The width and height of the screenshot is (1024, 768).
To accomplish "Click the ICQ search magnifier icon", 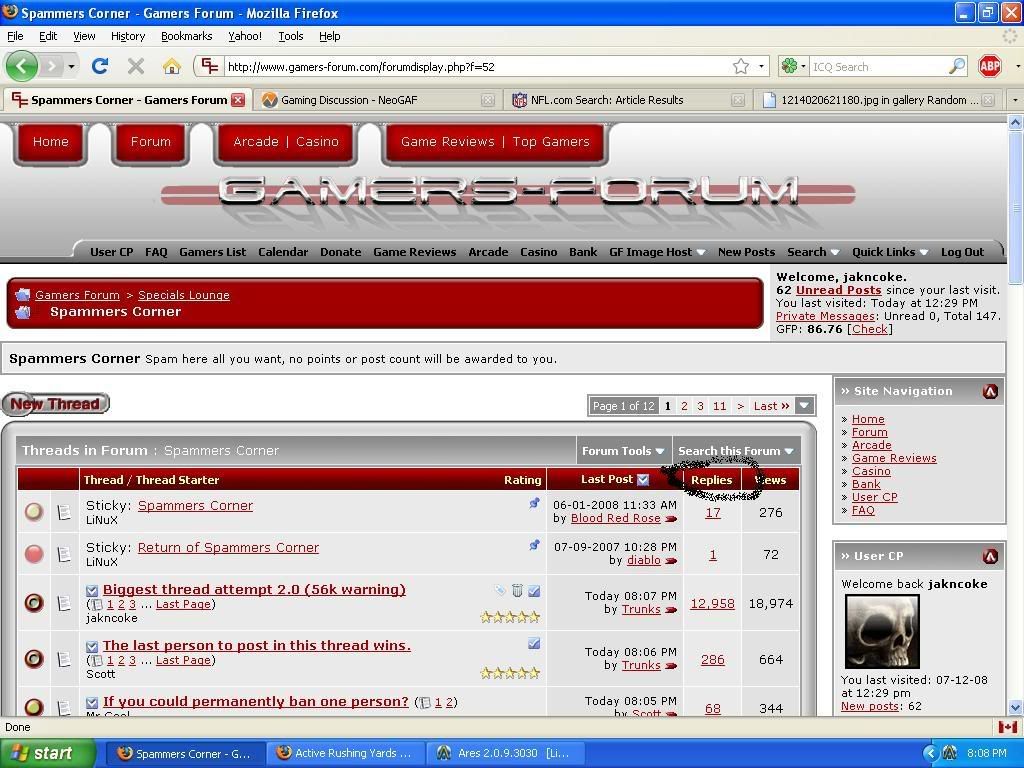I will pos(957,66).
